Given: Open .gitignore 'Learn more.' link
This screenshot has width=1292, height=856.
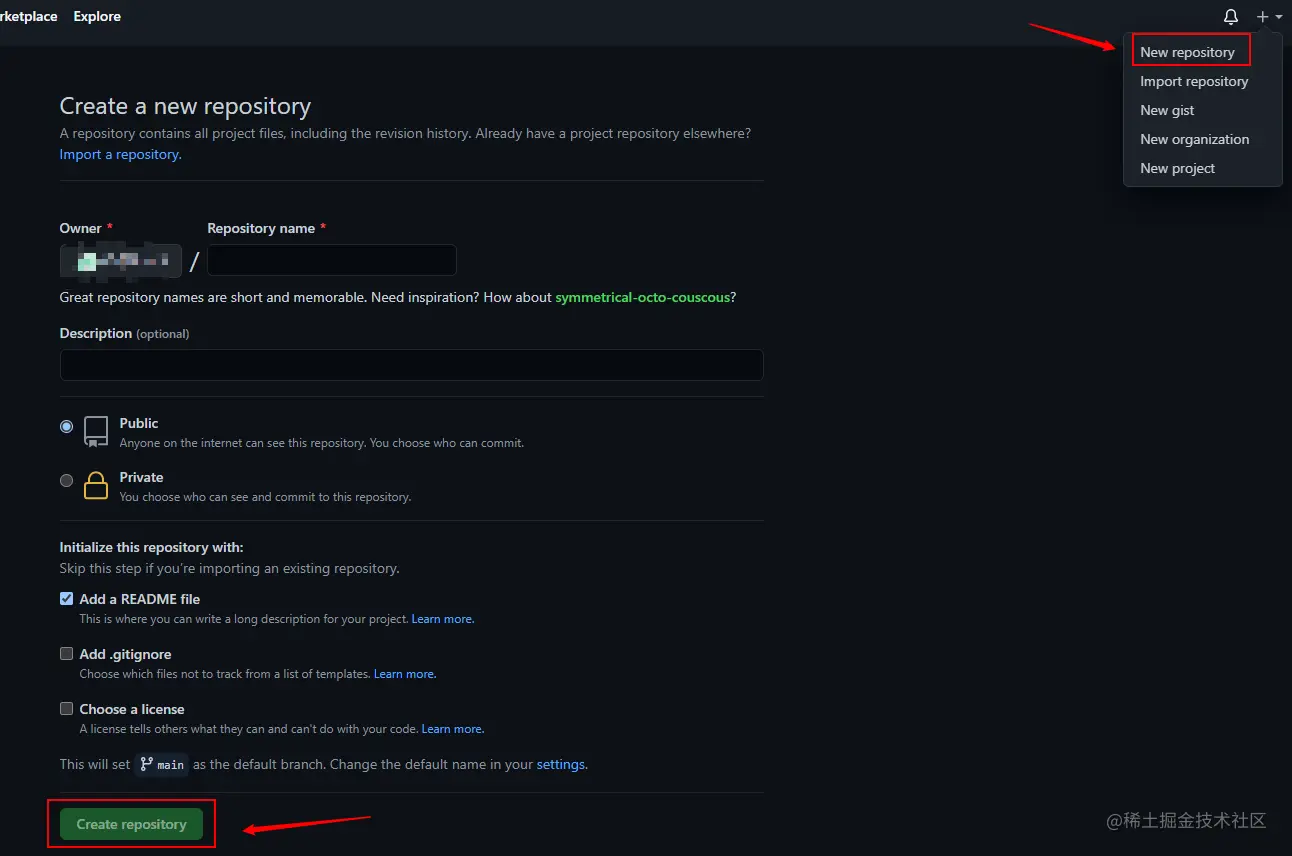Looking at the screenshot, I should coord(405,674).
